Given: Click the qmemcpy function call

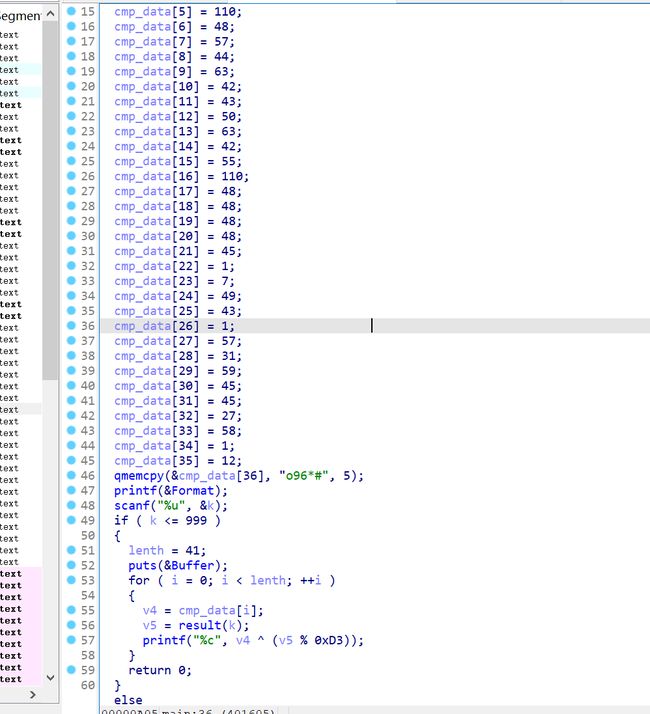Looking at the screenshot, I should [239, 476].
